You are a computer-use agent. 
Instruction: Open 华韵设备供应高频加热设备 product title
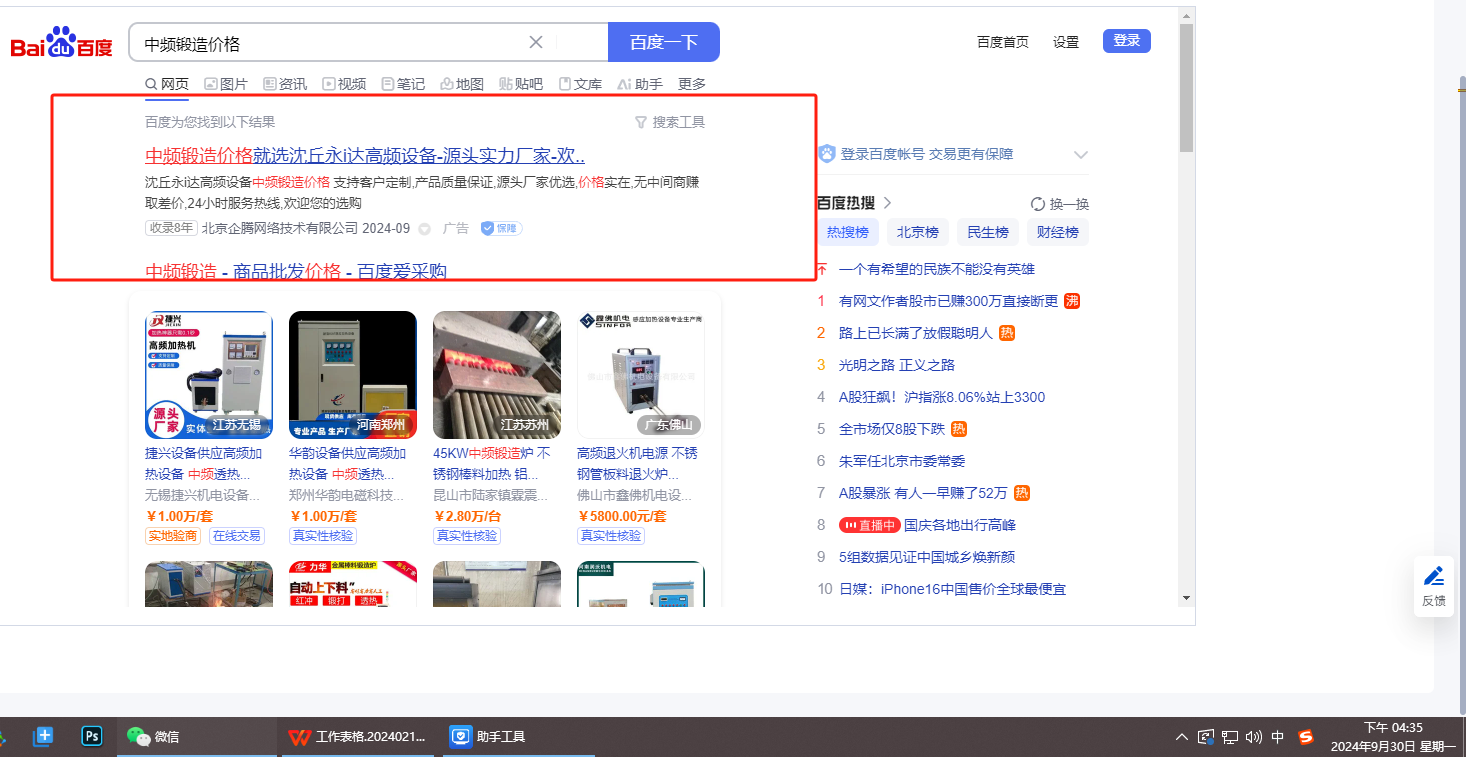pos(349,463)
